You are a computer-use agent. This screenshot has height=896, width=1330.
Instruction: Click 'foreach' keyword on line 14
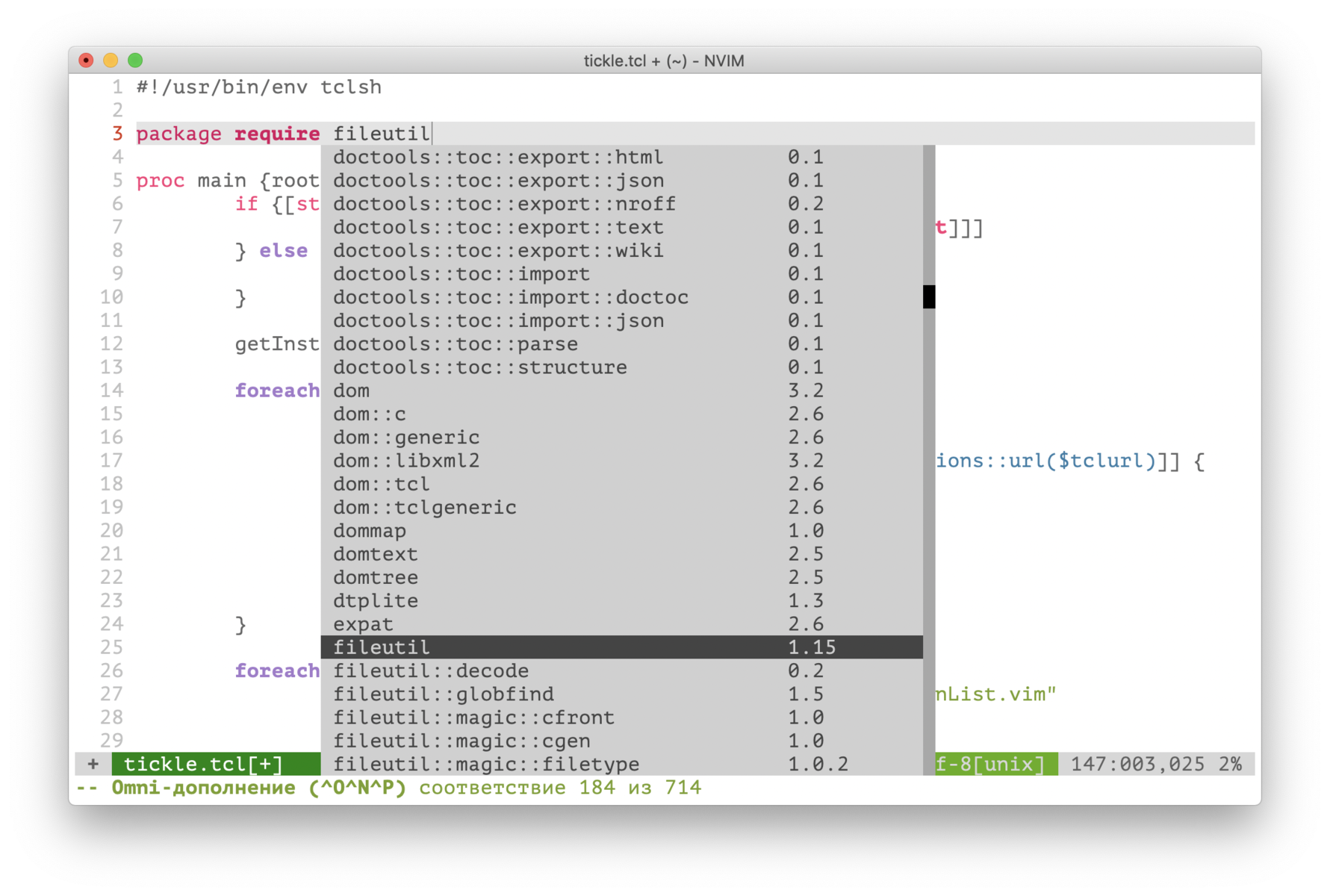pyautogui.click(x=277, y=391)
